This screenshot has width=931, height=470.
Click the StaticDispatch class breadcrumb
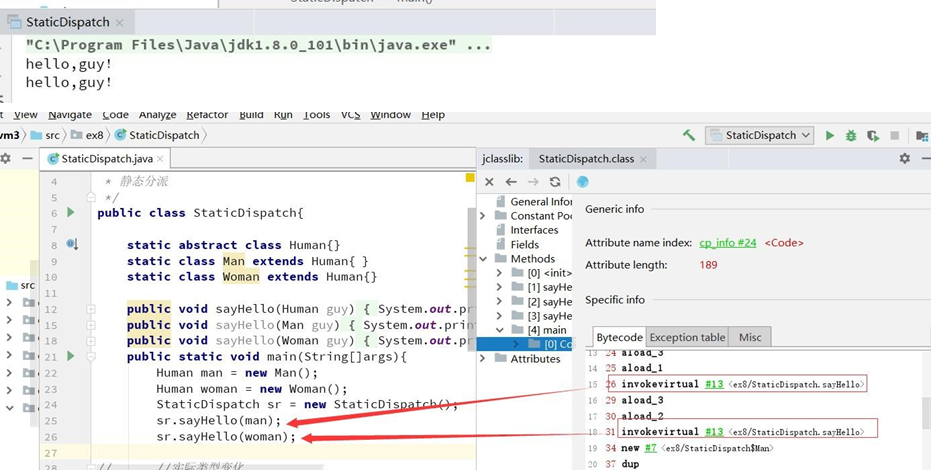pyautogui.click(x=158, y=135)
